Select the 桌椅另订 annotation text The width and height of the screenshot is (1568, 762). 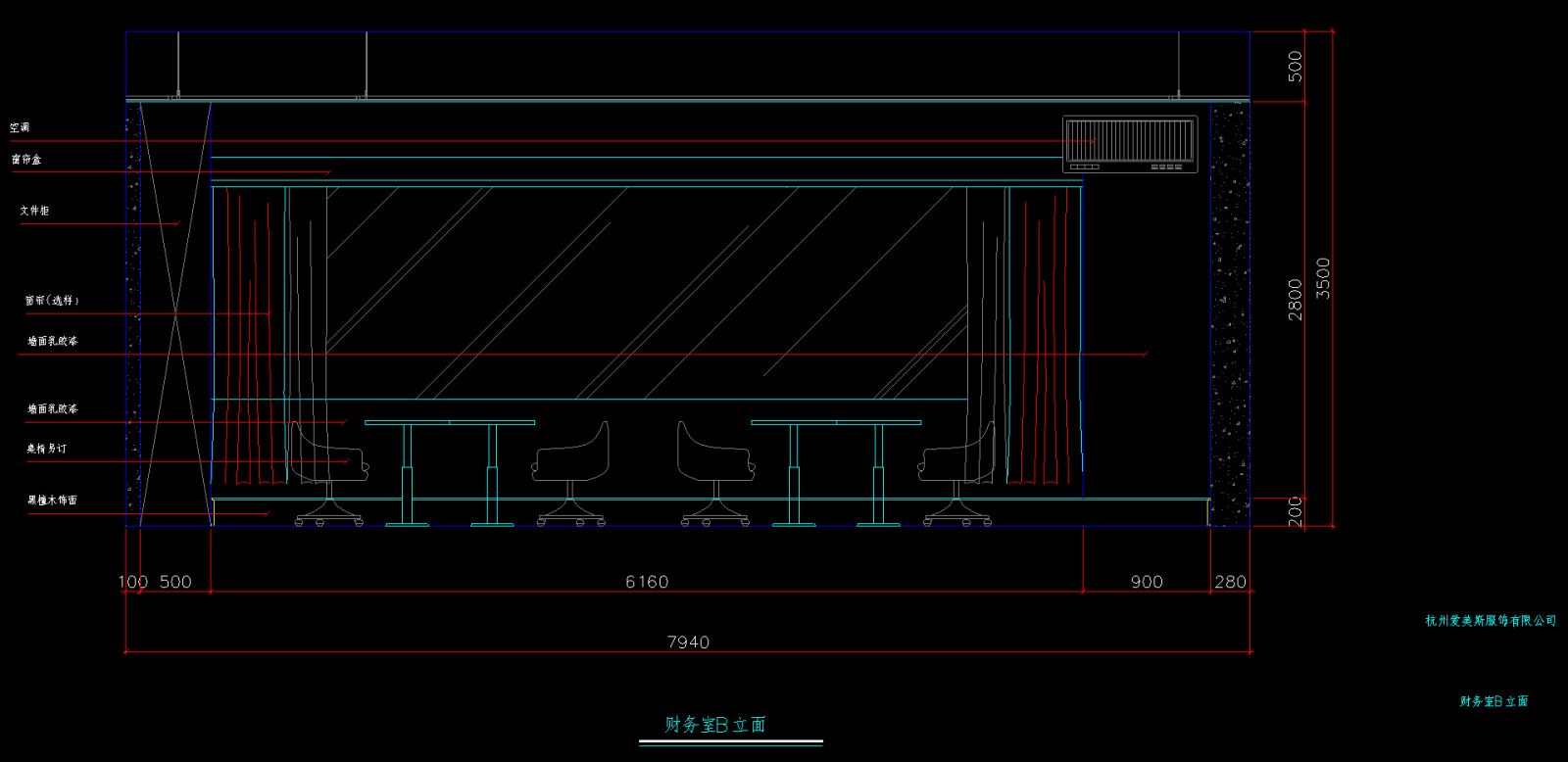pos(47,449)
